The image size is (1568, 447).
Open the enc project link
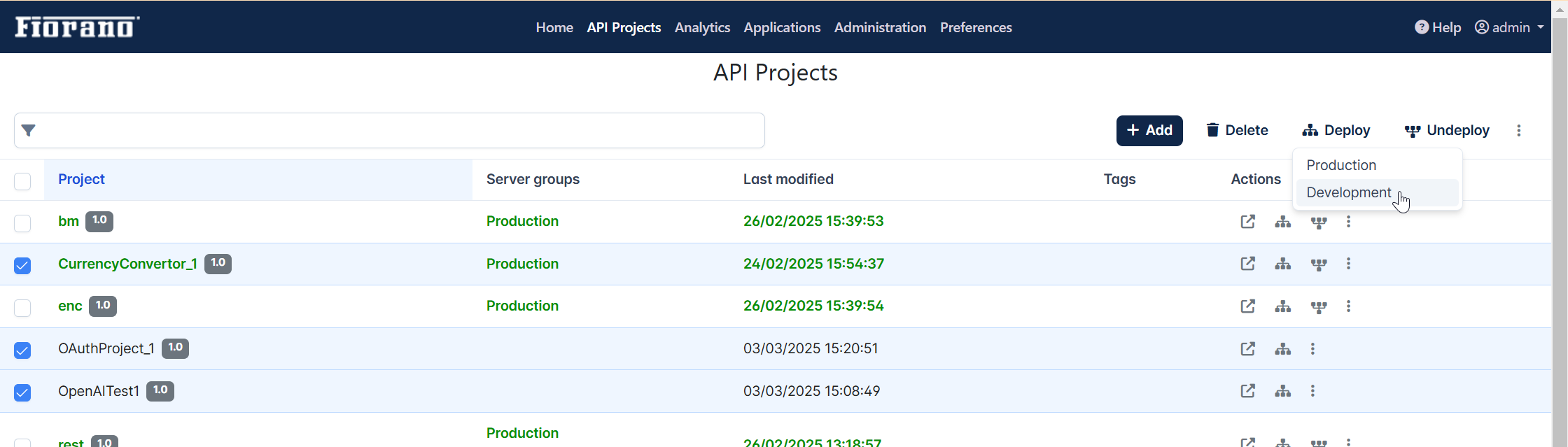[70, 306]
